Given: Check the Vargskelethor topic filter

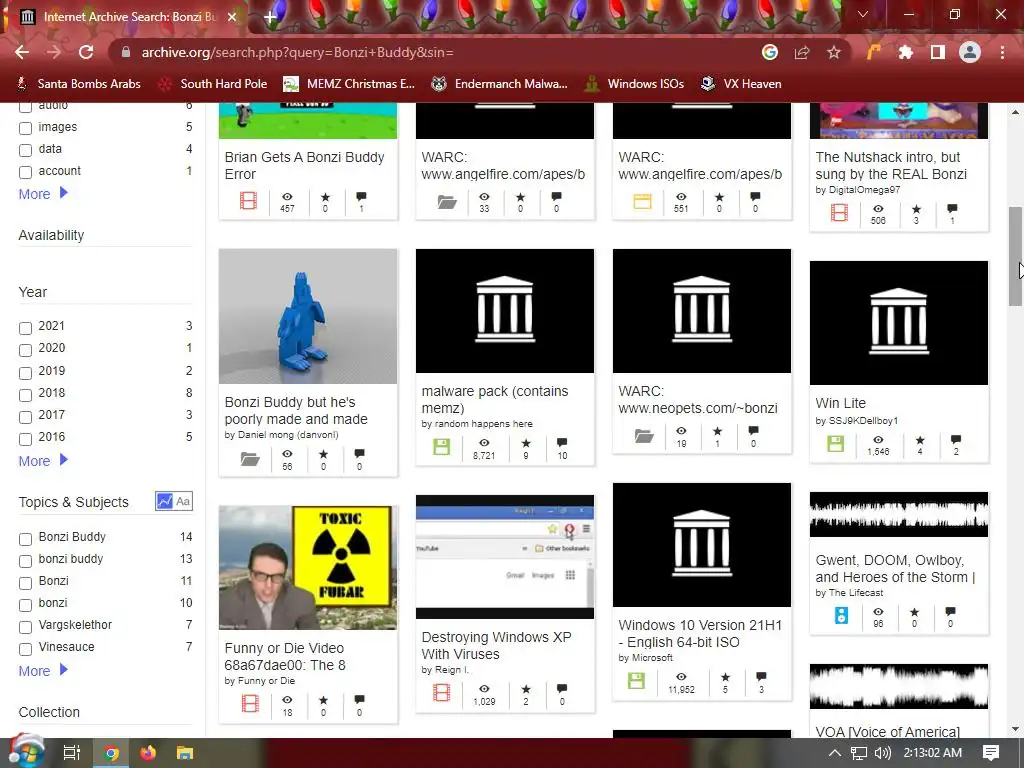Looking at the screenshot, I should [25, 627].
